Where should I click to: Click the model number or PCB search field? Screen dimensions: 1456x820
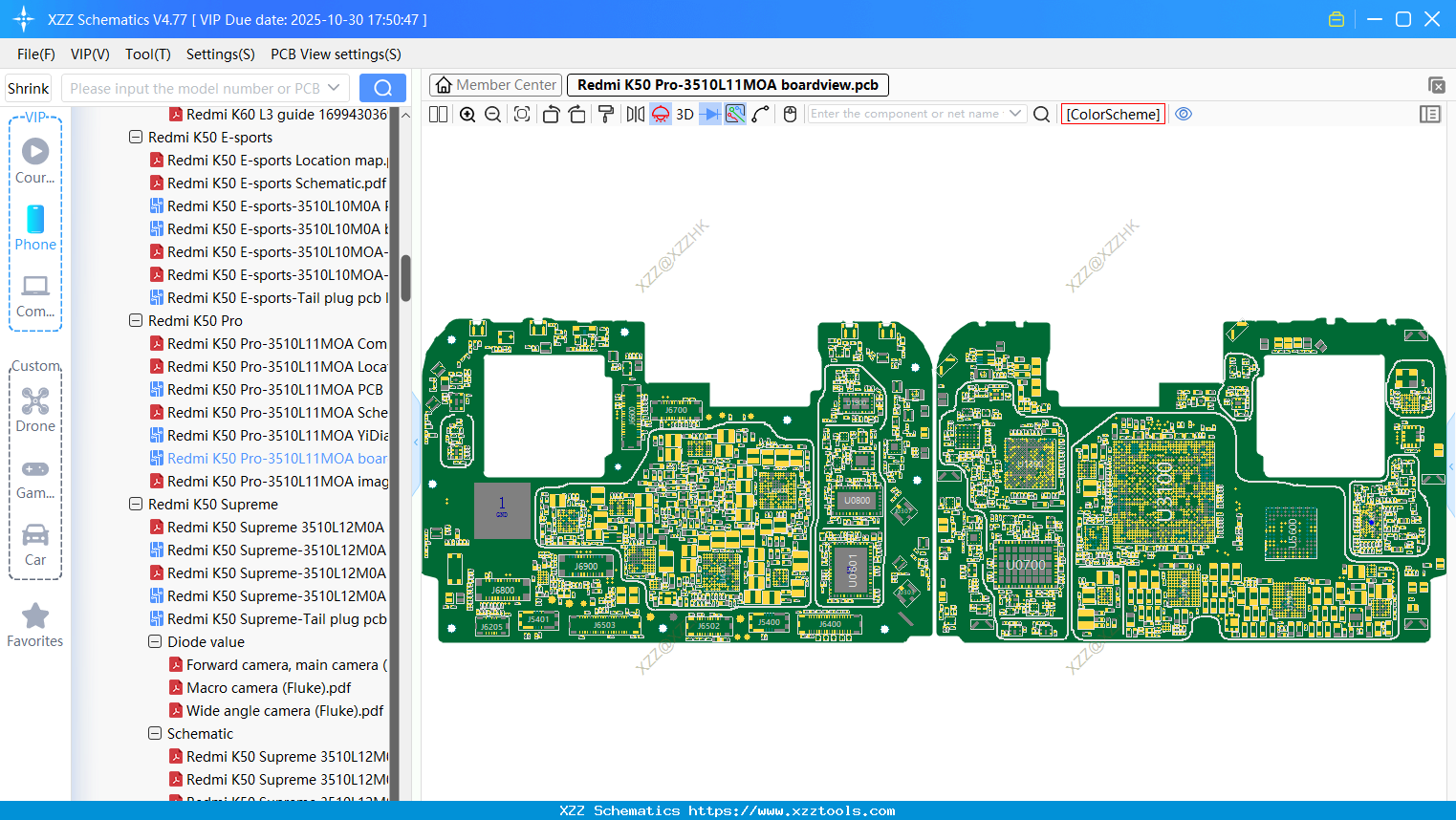pos(196,88)
